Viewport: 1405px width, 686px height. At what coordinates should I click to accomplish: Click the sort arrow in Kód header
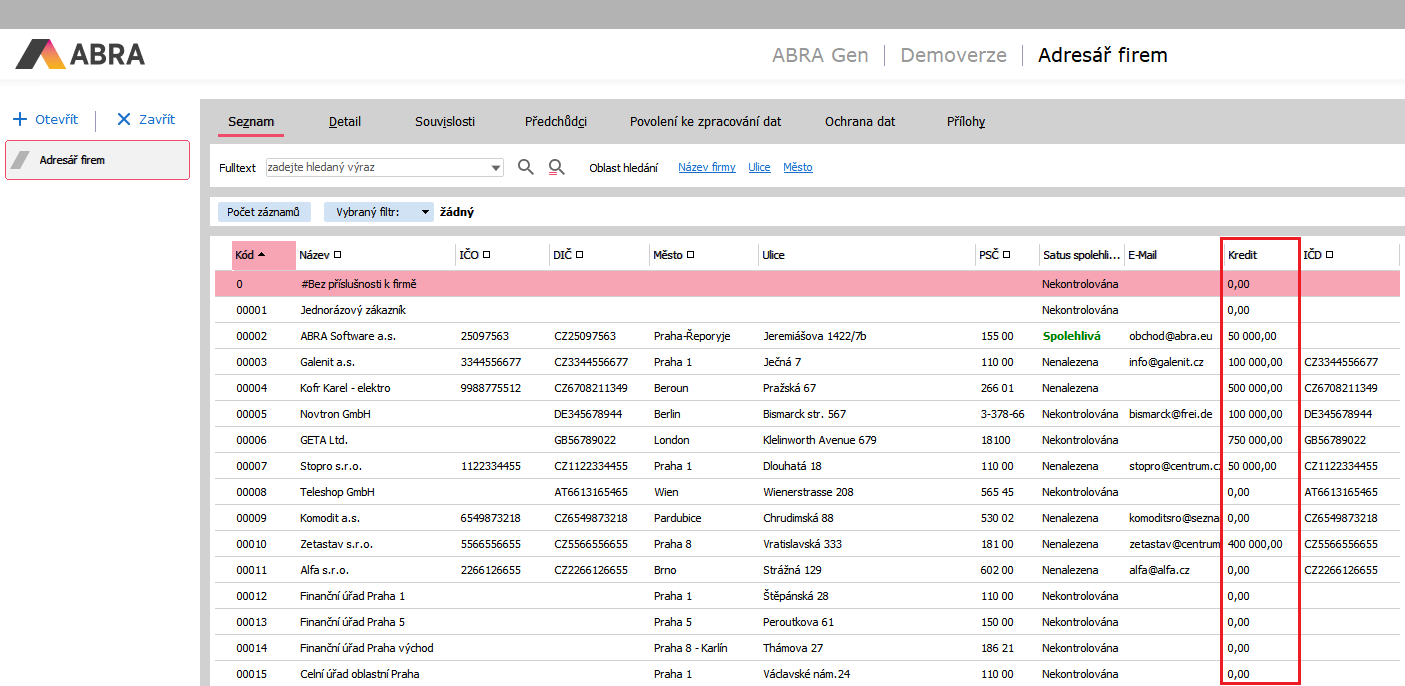click(262, 255)
